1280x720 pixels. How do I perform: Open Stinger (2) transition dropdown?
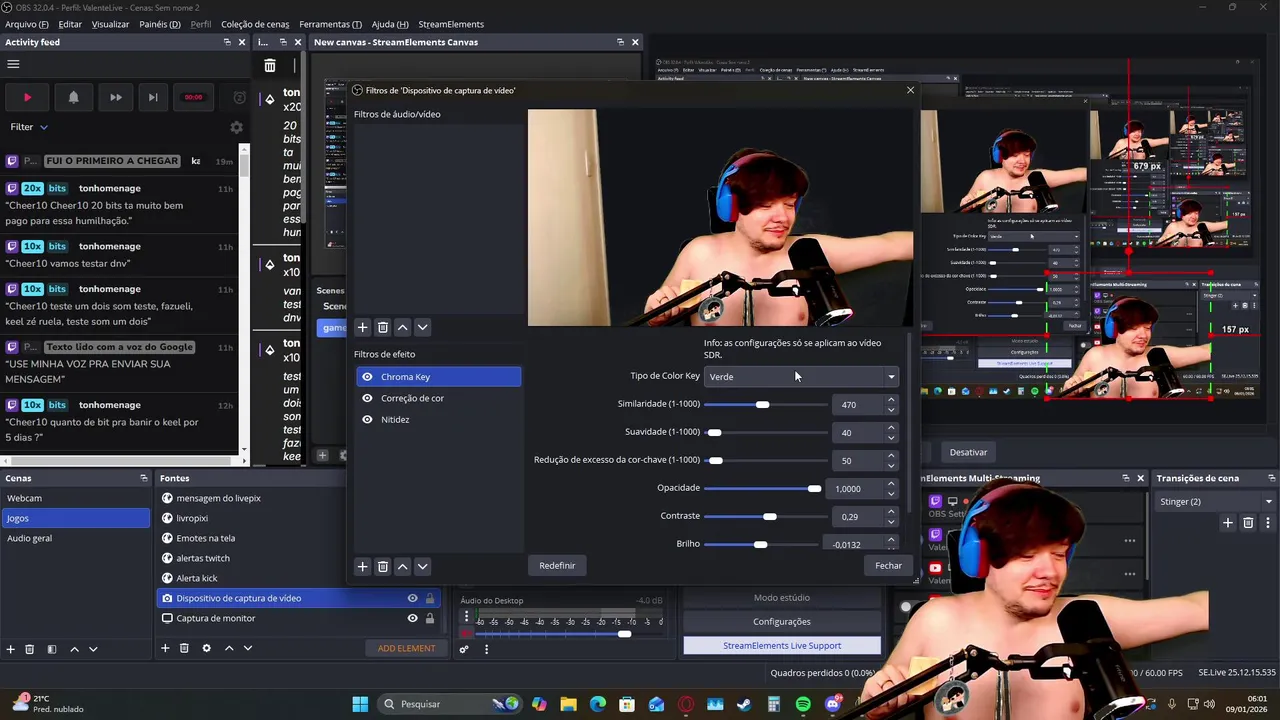pos(1215,502)
